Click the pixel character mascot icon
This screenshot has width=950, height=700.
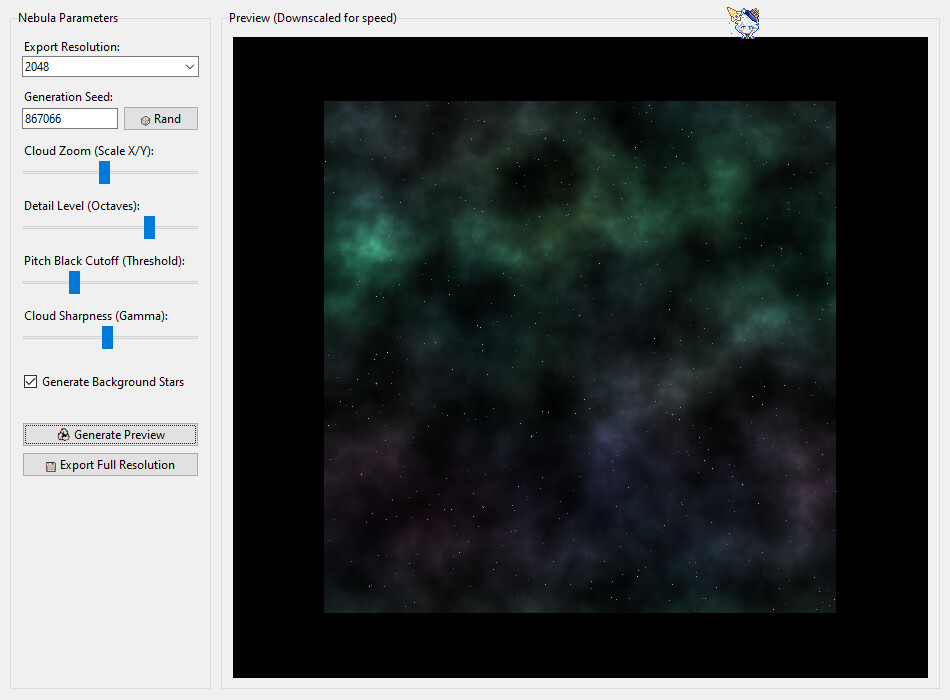[x=743, y=22]
